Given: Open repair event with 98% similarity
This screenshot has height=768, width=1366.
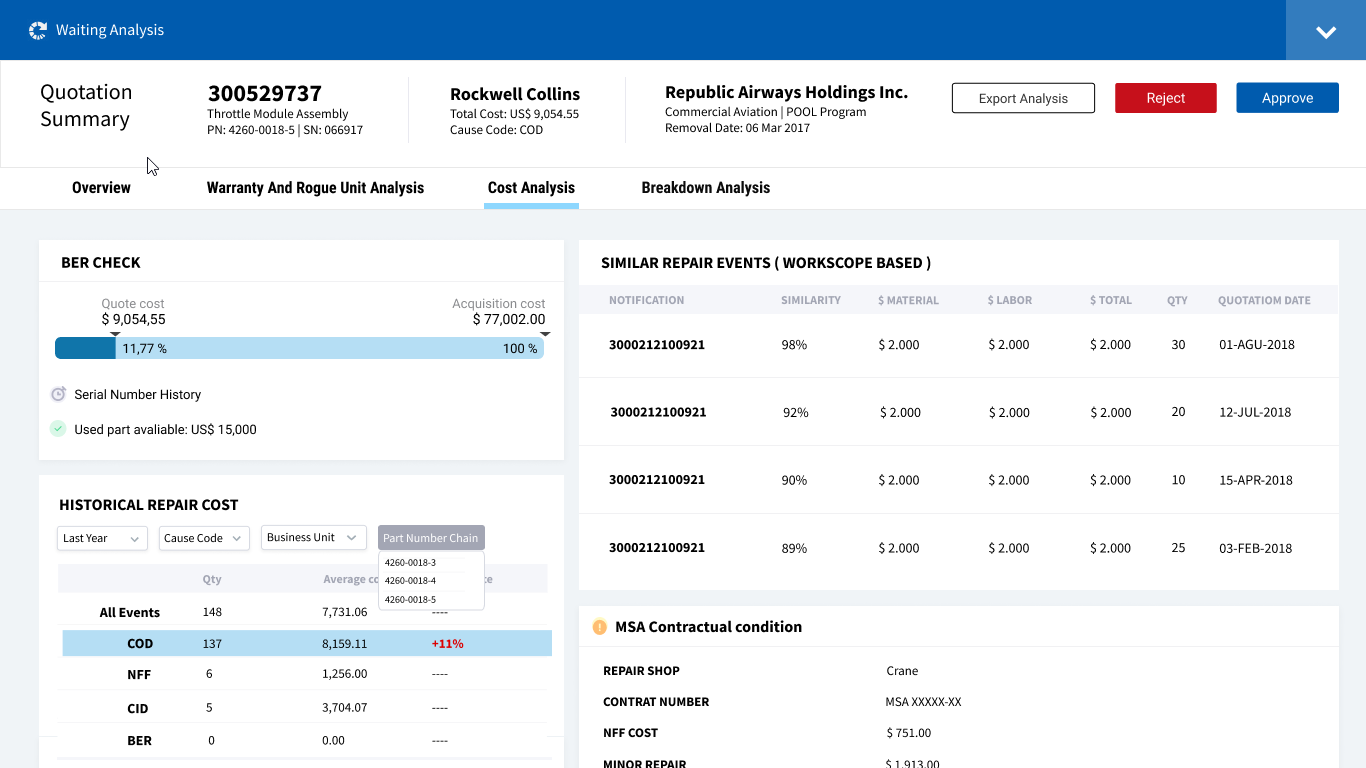Looking at the screenshot, I should [x=958, y=344].
